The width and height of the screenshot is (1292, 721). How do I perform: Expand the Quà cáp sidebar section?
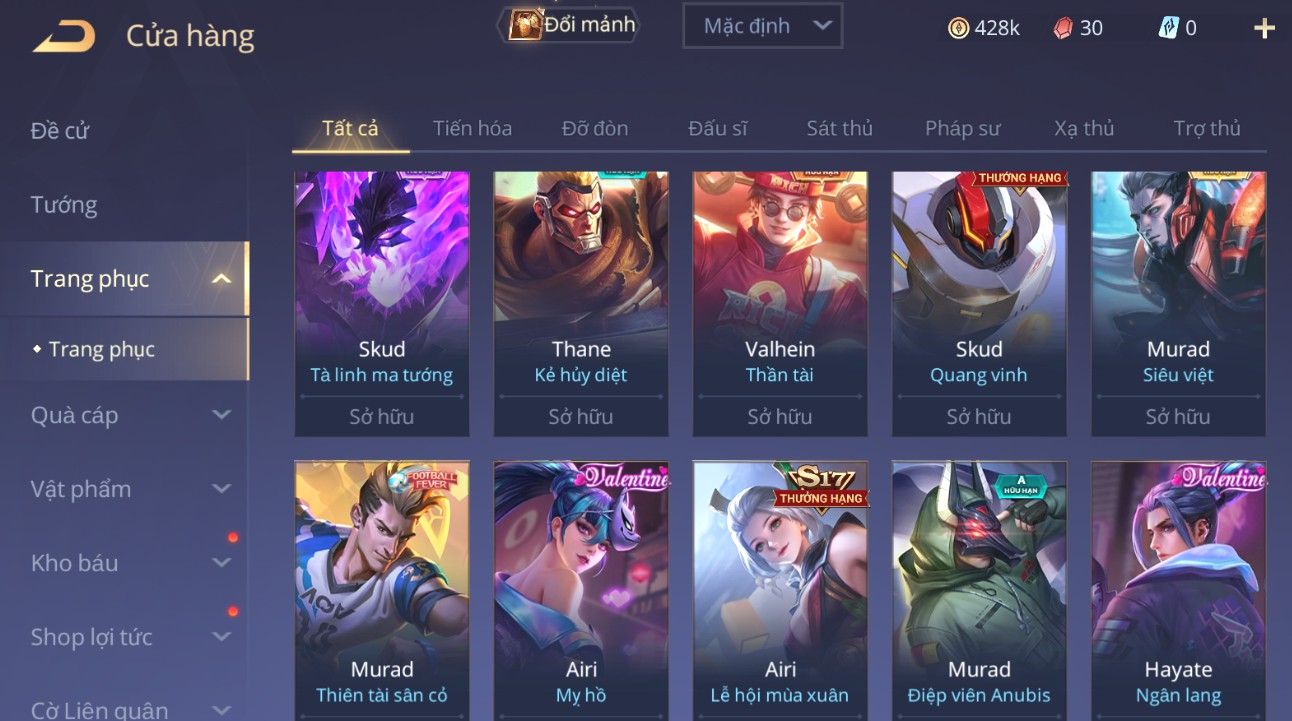click(221, 415)
